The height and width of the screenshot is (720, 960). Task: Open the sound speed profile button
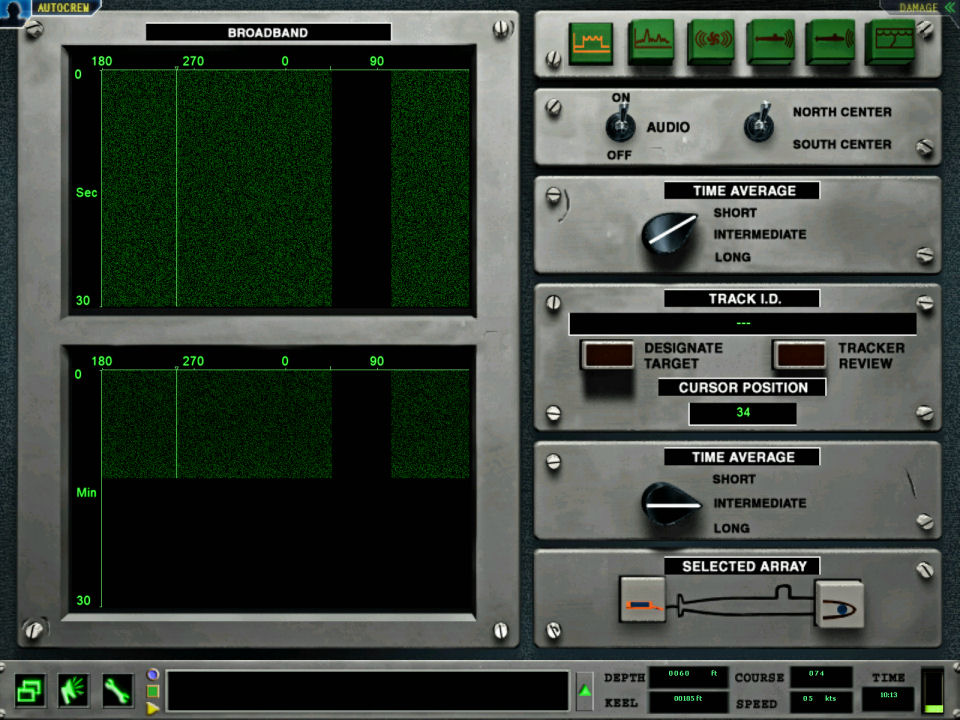click(889, 42)
